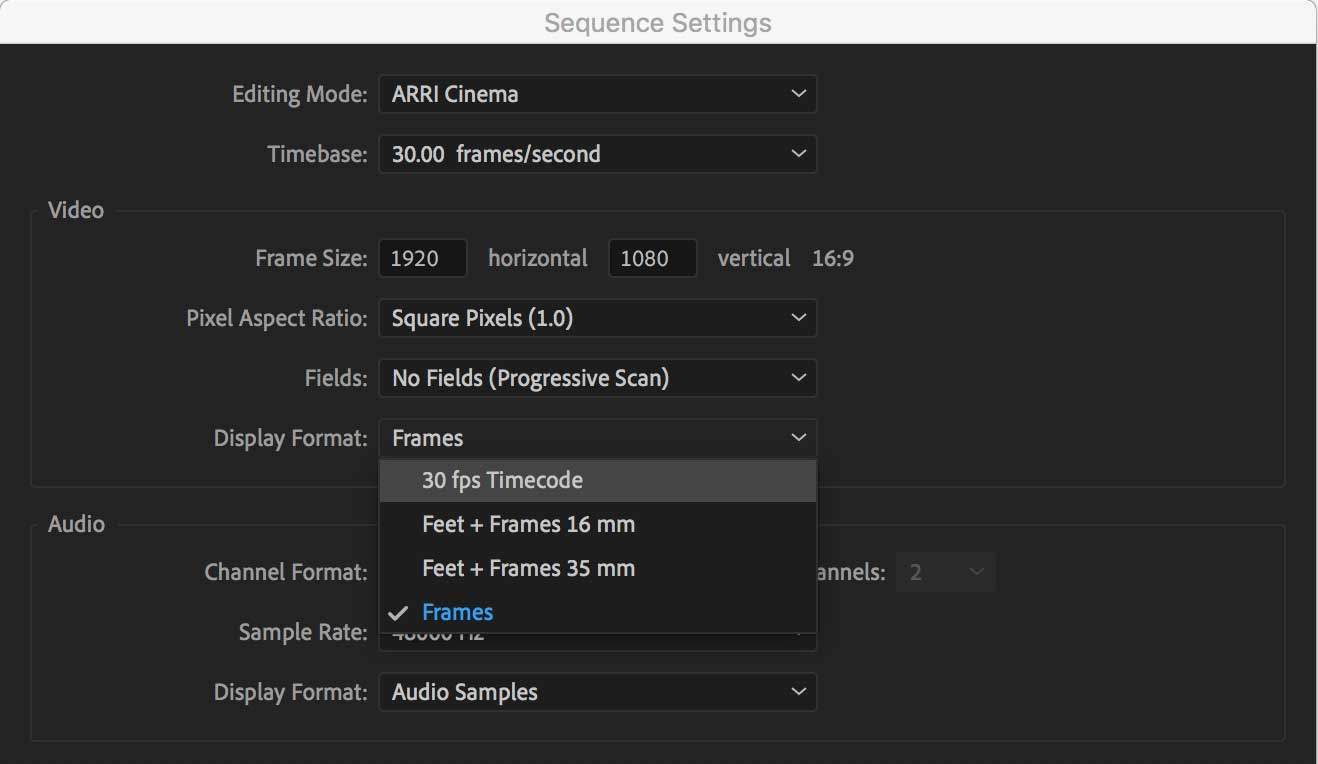Select the Frames display option
This screenshot has height=764, width=1318.
click(459, 611)
